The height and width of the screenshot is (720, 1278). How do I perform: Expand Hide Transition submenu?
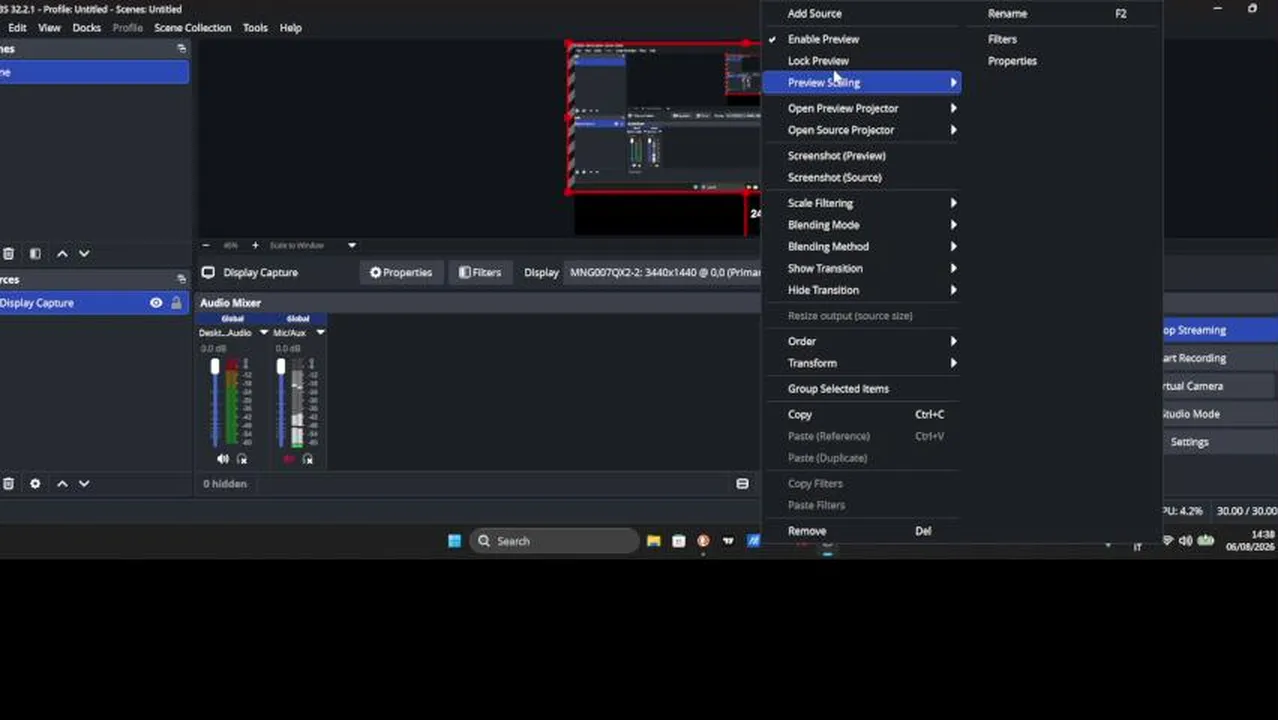861,290
